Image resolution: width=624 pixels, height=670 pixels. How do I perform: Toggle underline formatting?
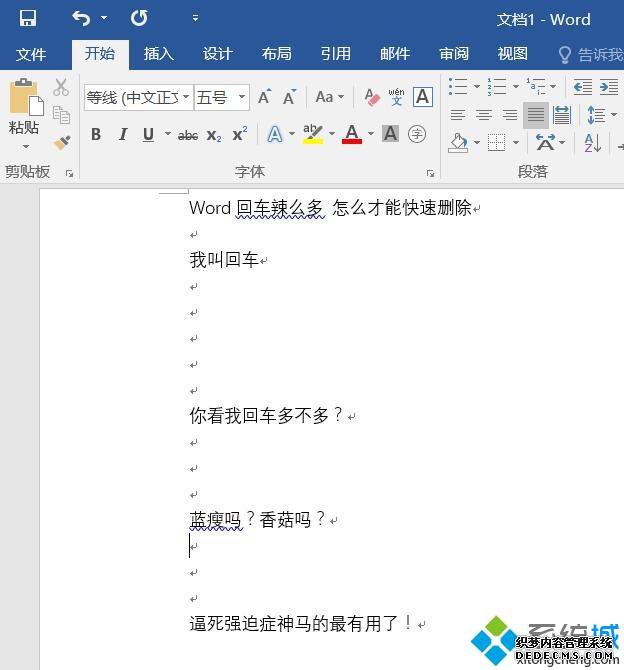point(148,135)
